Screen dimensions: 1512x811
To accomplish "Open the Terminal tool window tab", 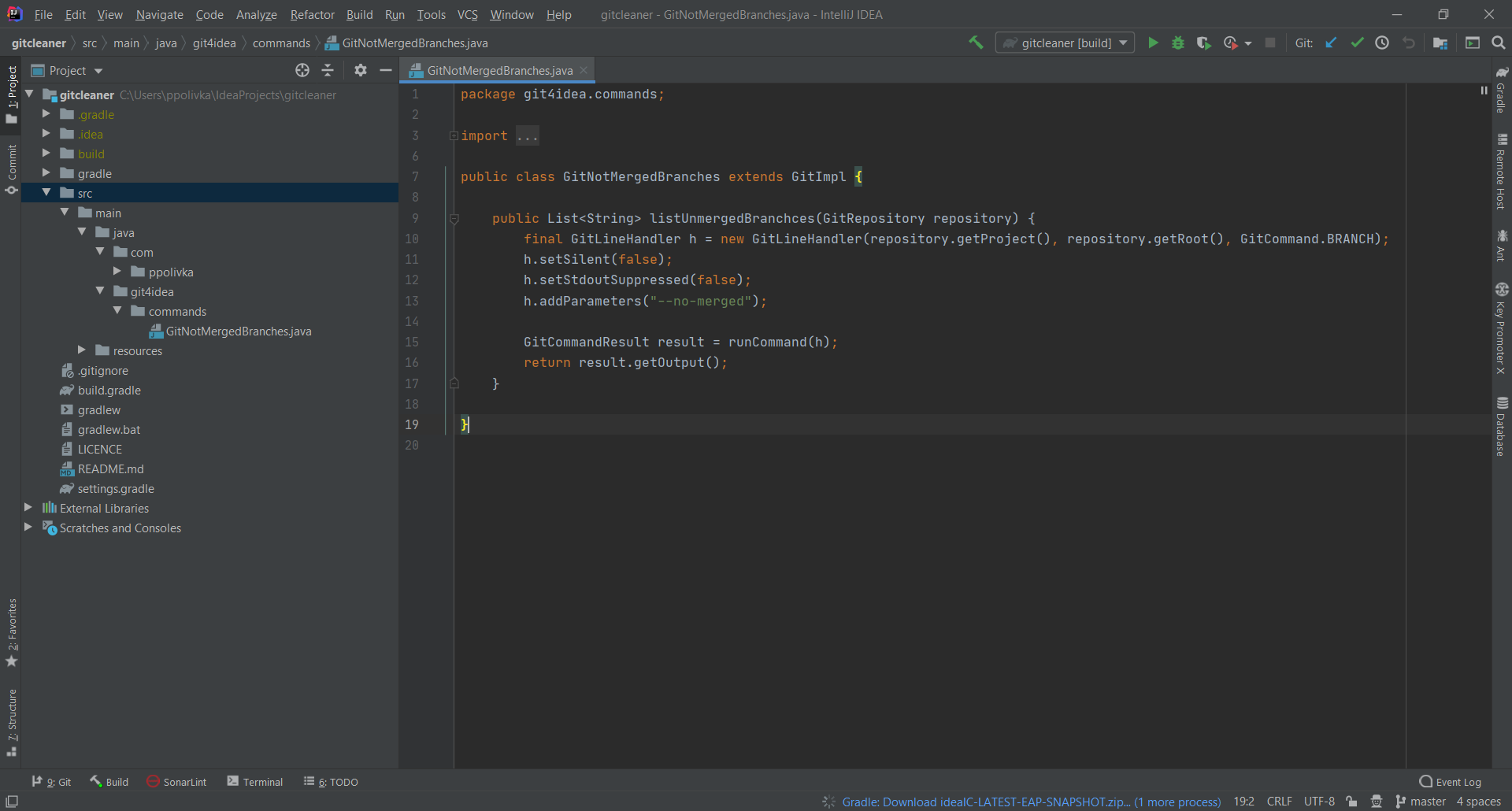I will 255,782.
